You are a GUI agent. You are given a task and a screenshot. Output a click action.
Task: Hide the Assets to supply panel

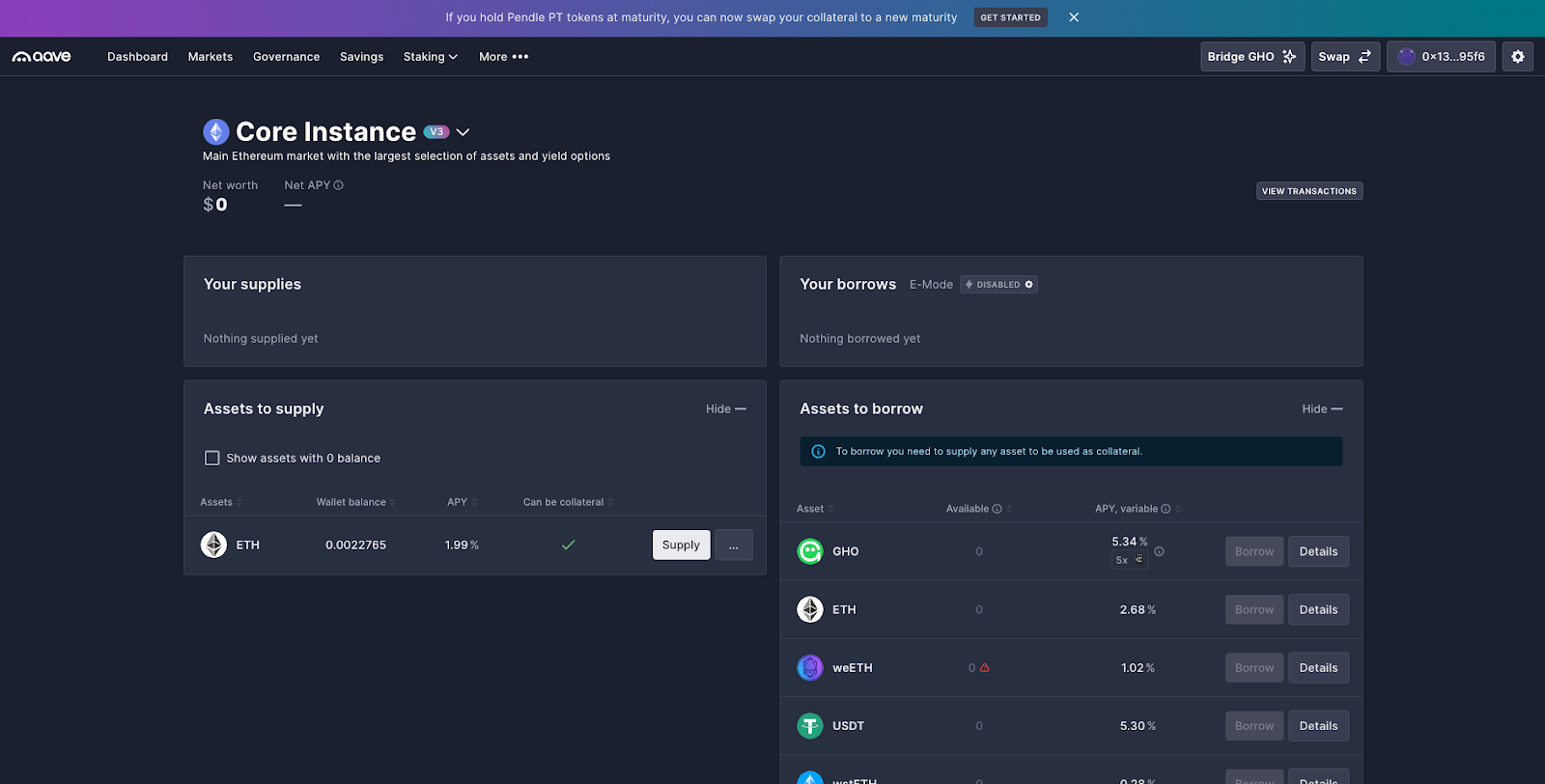726,409
